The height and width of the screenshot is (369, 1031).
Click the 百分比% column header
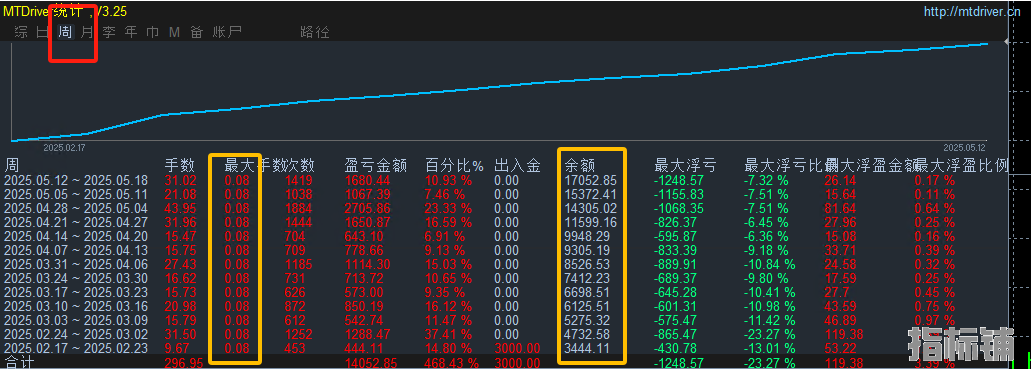click(x=454, y=165)
